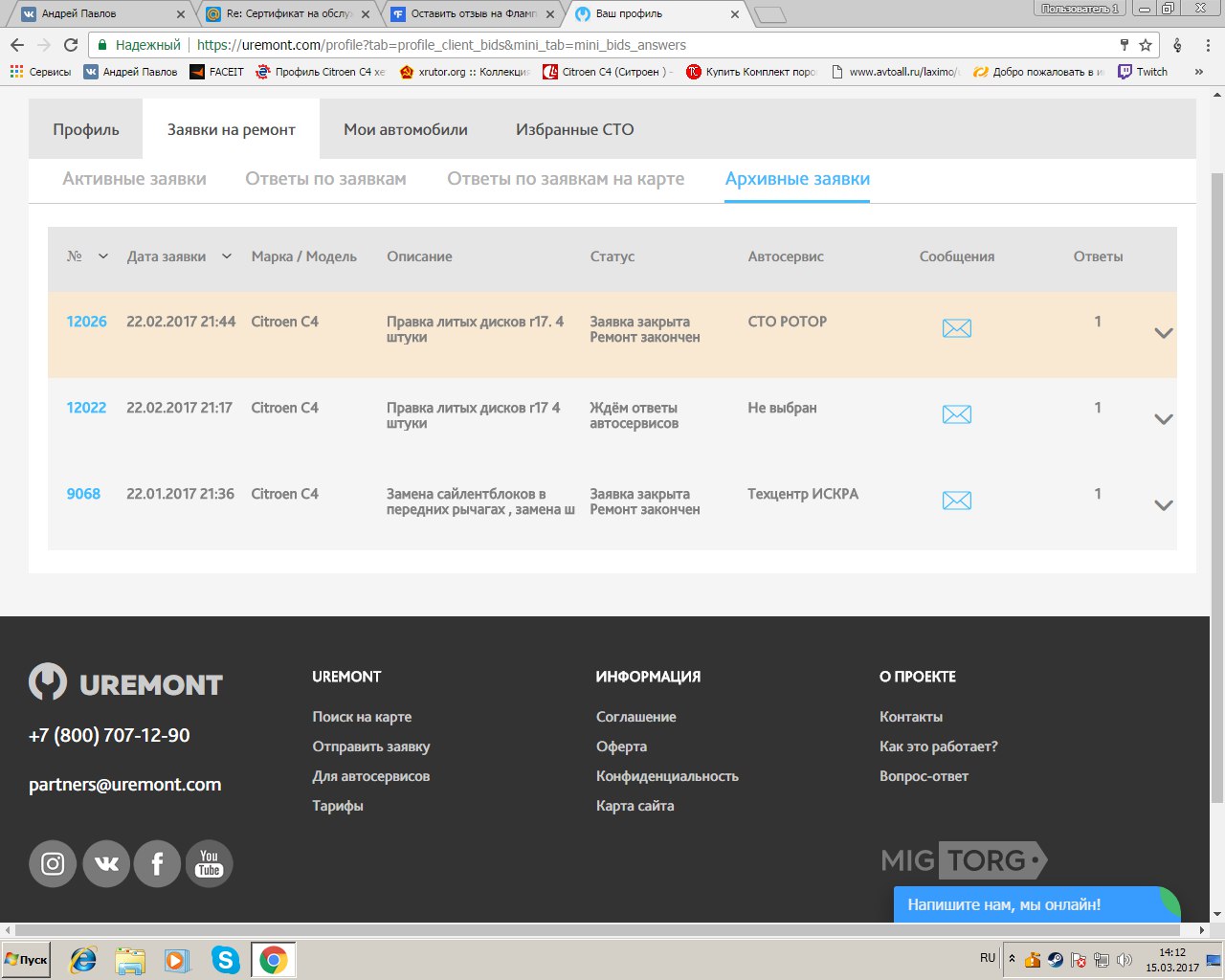Open the Напишите нам, мы онлайн chat
The height and width of the screenshot is (980, 1225).
pos(1005,904)
